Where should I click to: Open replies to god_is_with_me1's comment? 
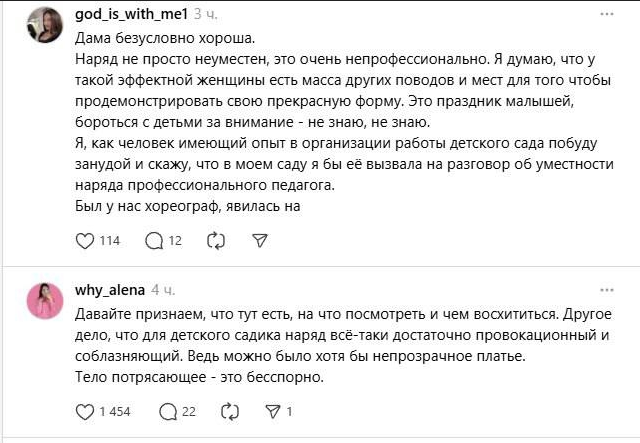coord(154,240)
